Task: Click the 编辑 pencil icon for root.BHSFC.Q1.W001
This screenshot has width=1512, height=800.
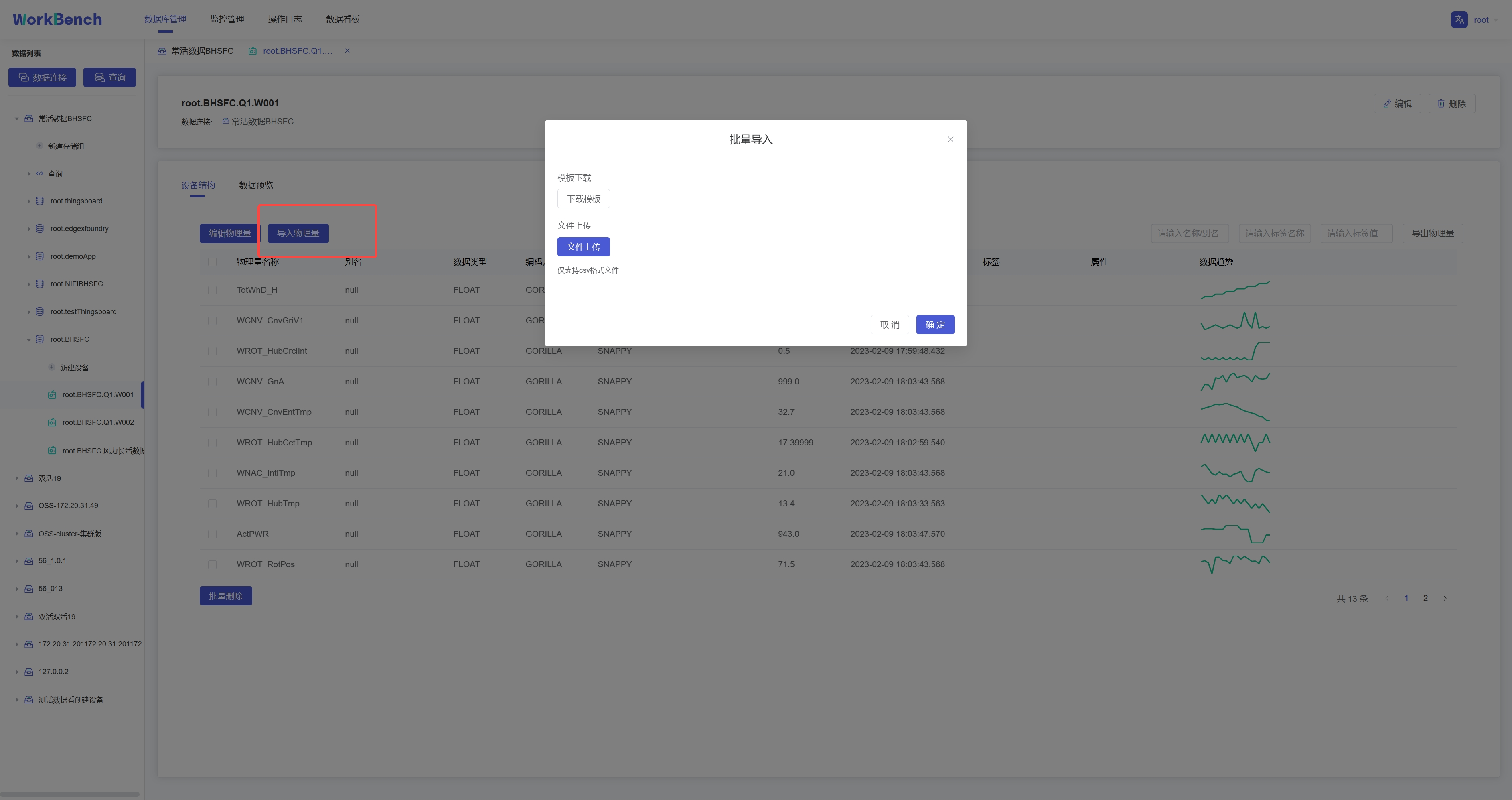Action: click(x=1387, y=104)
